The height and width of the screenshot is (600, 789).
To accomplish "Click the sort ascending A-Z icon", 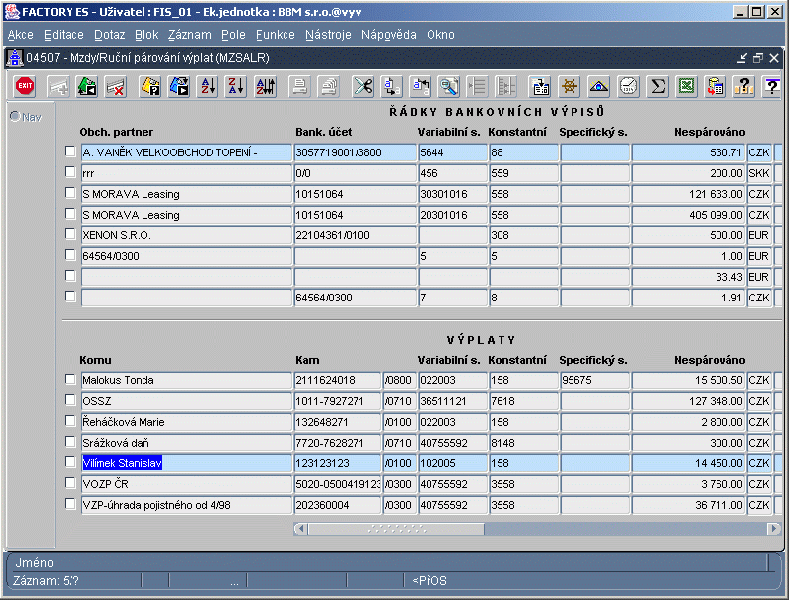I will (x=208, y=87).
